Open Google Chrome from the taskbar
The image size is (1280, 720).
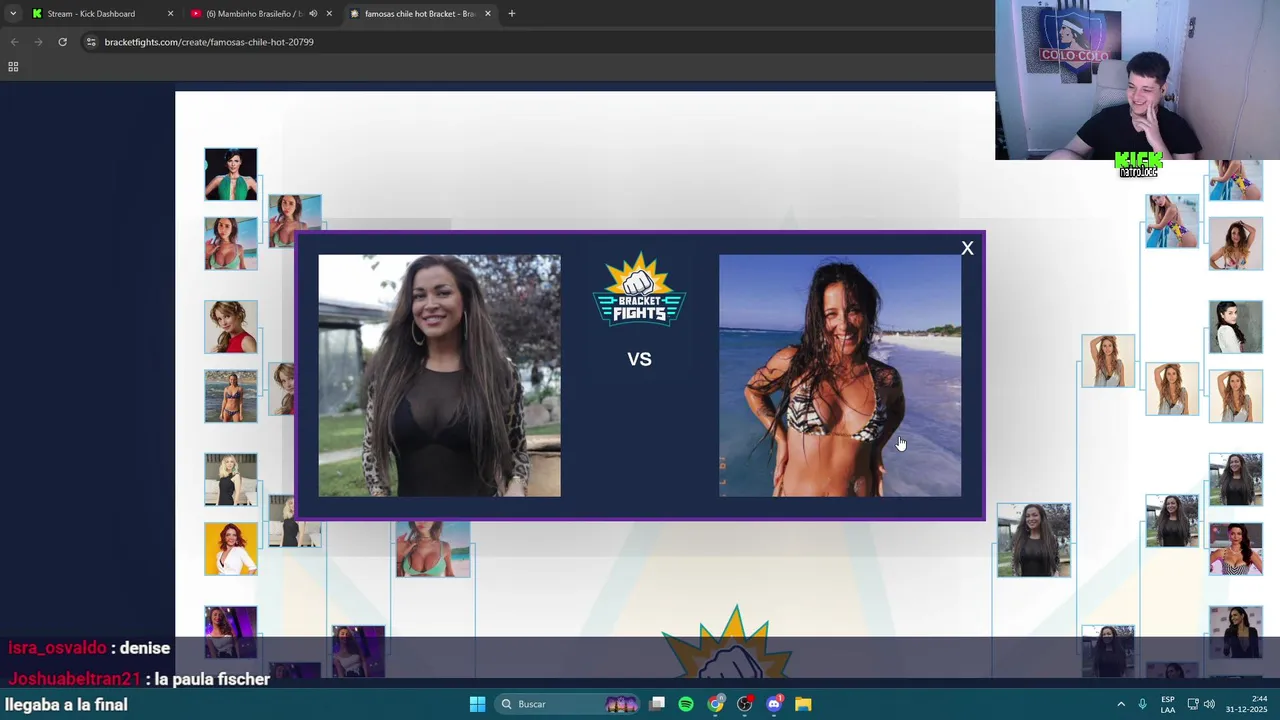coord(715,704)
